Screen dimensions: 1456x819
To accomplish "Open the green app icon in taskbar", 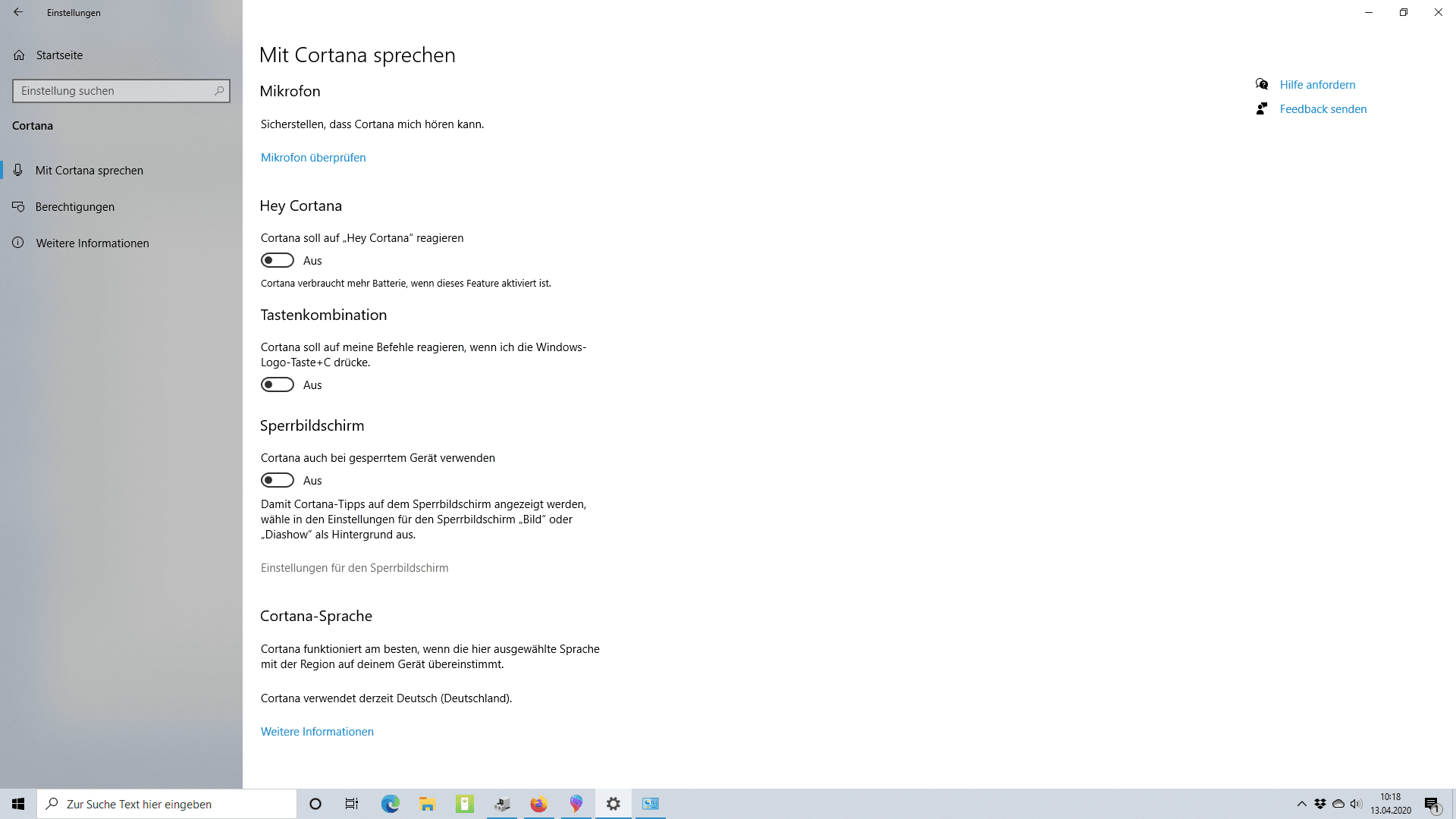I will (465, 804).
